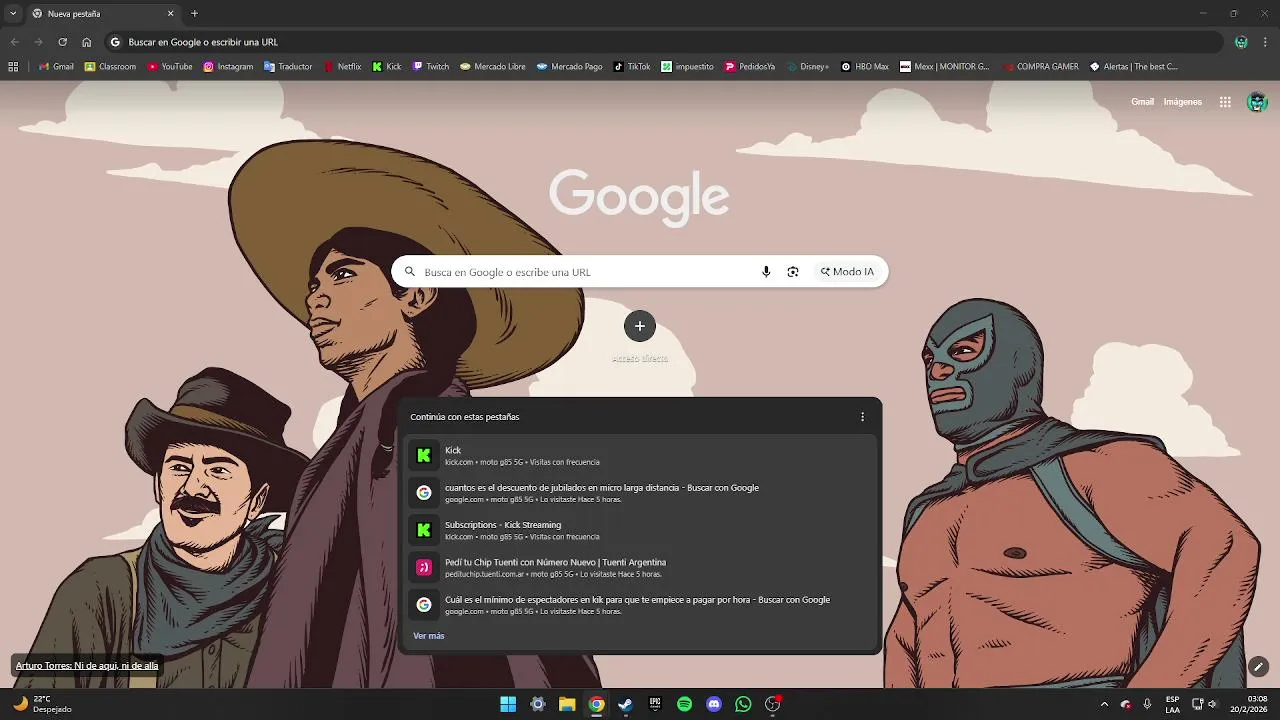The image size is (1280, 720).
Task: Open the TikTok bookmark
Action: click(632, 67)
